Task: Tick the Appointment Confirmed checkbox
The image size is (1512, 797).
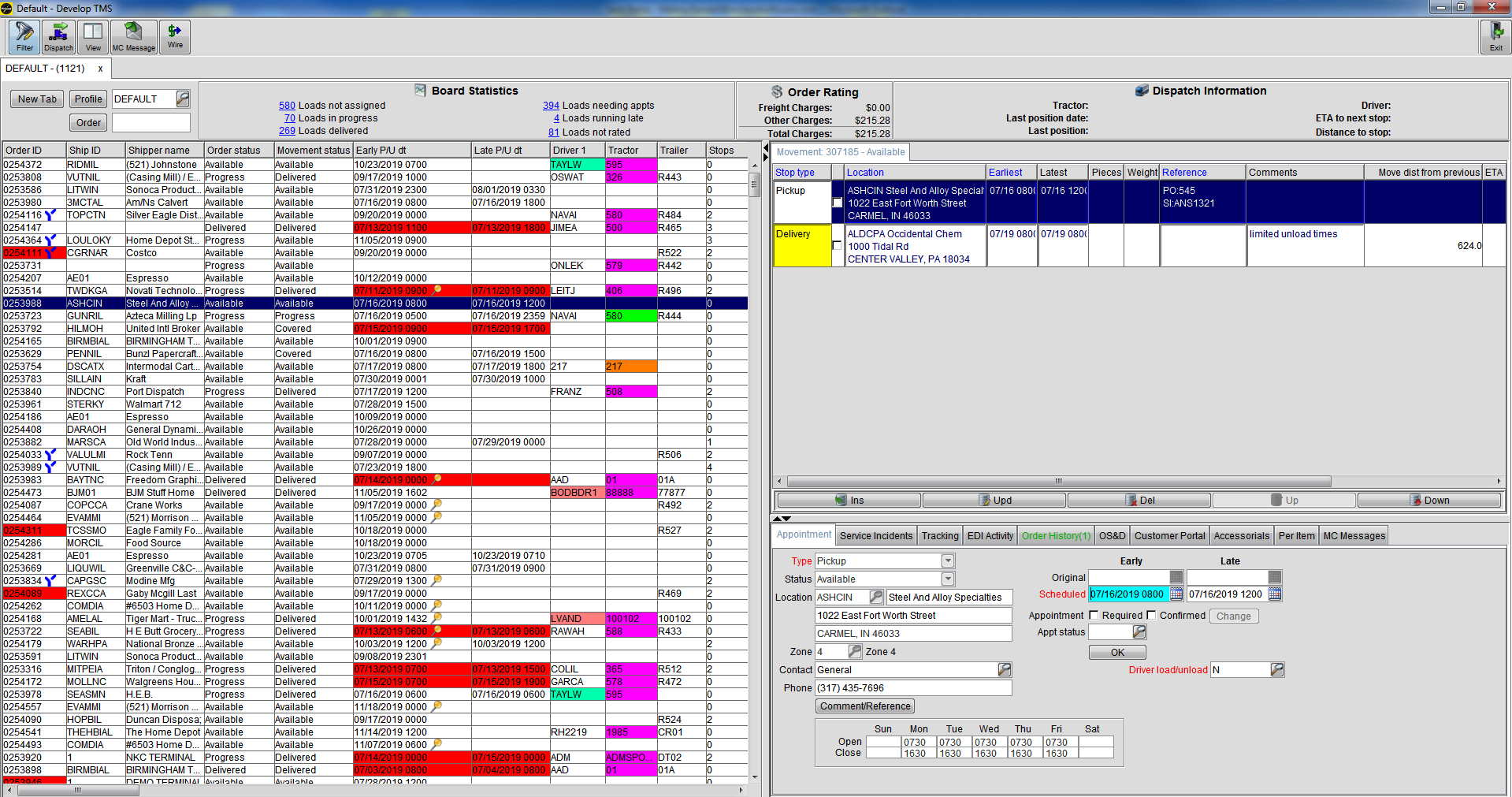Action: click(1151, 616)
